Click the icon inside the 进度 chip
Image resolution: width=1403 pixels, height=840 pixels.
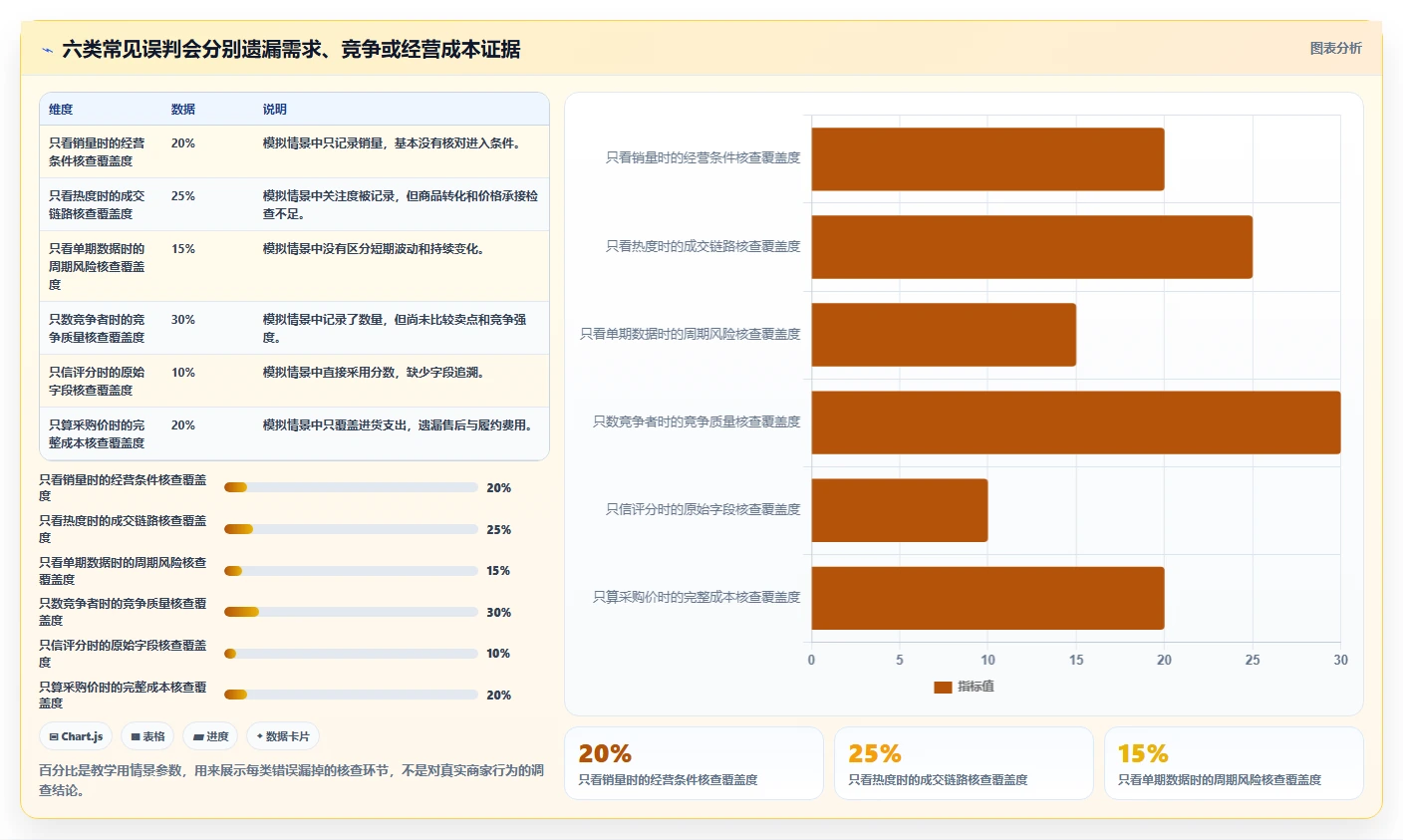(198, 737)
